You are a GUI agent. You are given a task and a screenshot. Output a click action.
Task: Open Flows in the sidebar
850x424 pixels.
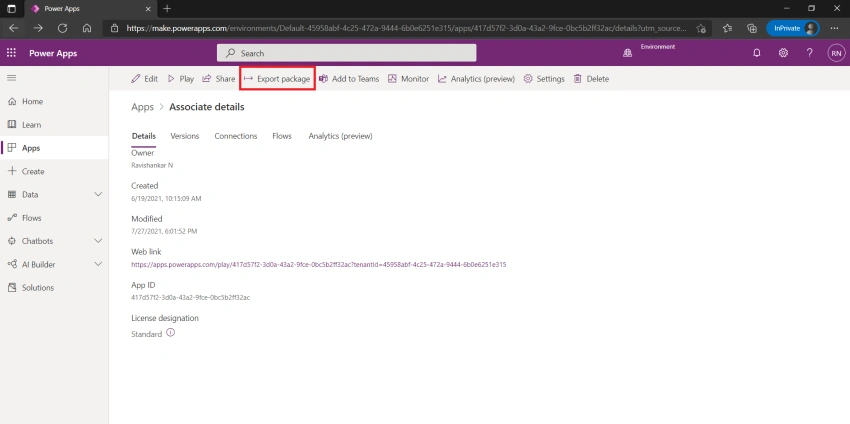(54, 218)
